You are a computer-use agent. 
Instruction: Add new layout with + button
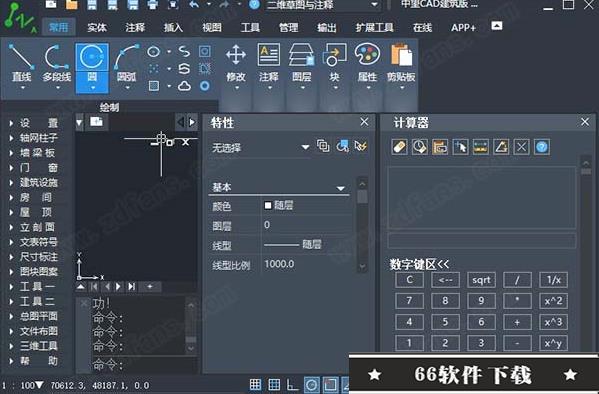pyautogui.click(x=150, y=287)
